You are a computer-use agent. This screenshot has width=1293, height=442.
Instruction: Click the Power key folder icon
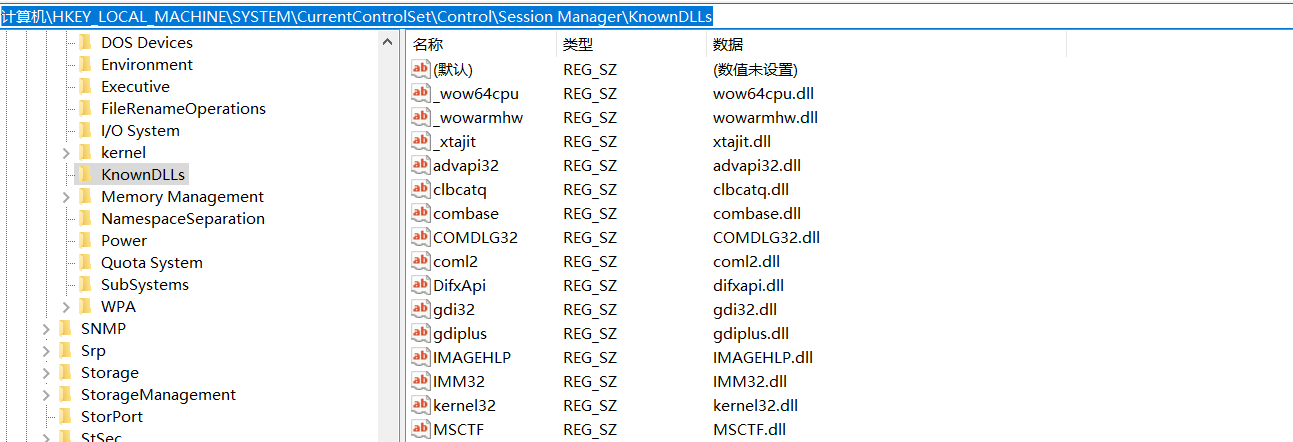pos(85,240)
